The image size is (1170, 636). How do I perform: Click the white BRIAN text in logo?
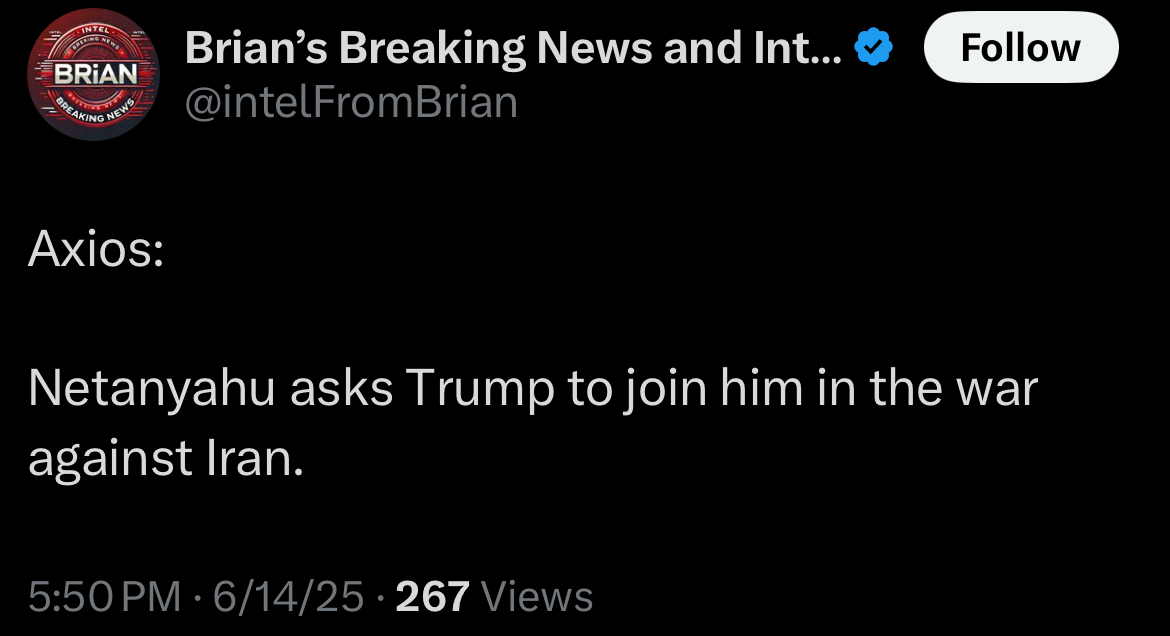pyautogui.click(x=96, y=74)
